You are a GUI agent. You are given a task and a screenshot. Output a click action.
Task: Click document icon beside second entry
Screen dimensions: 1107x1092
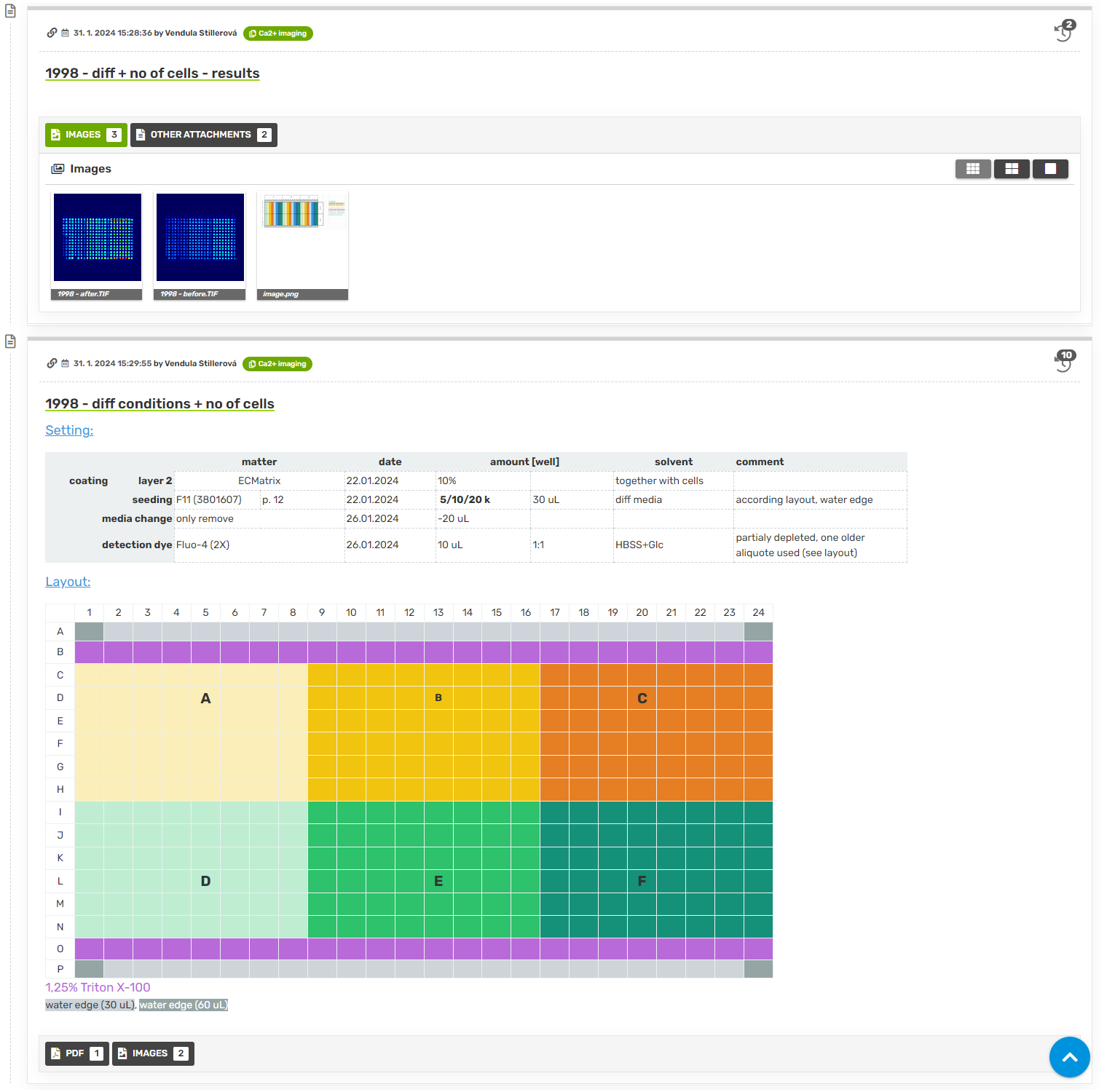pos(10,341)
